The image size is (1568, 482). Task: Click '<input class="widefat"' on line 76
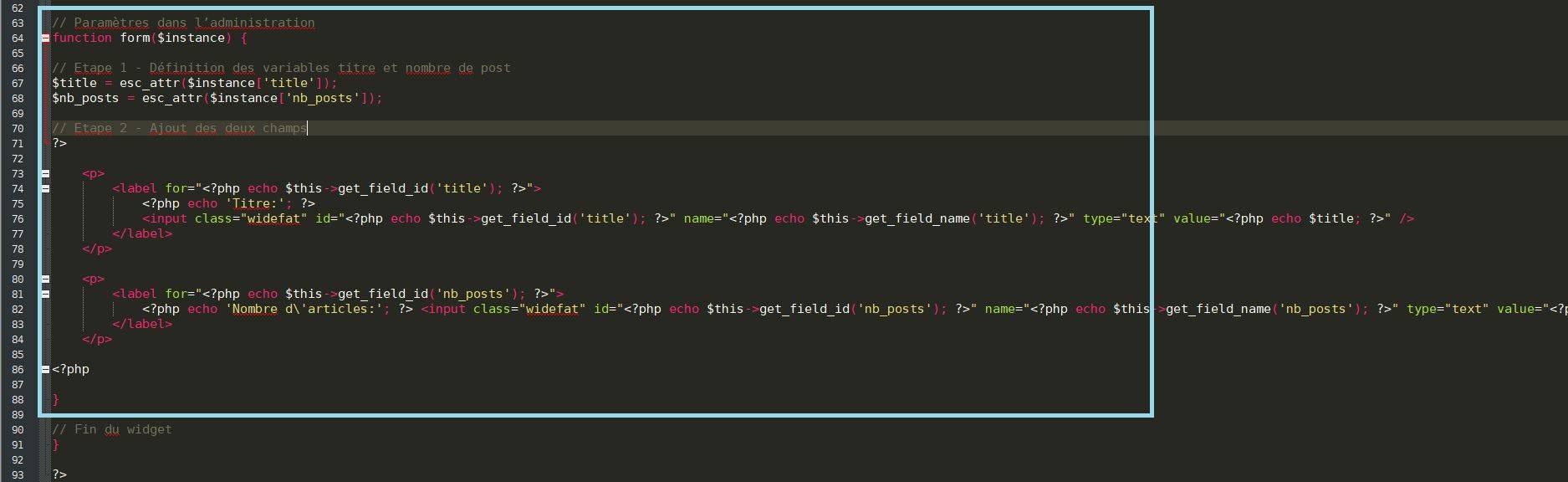point(225,218)
